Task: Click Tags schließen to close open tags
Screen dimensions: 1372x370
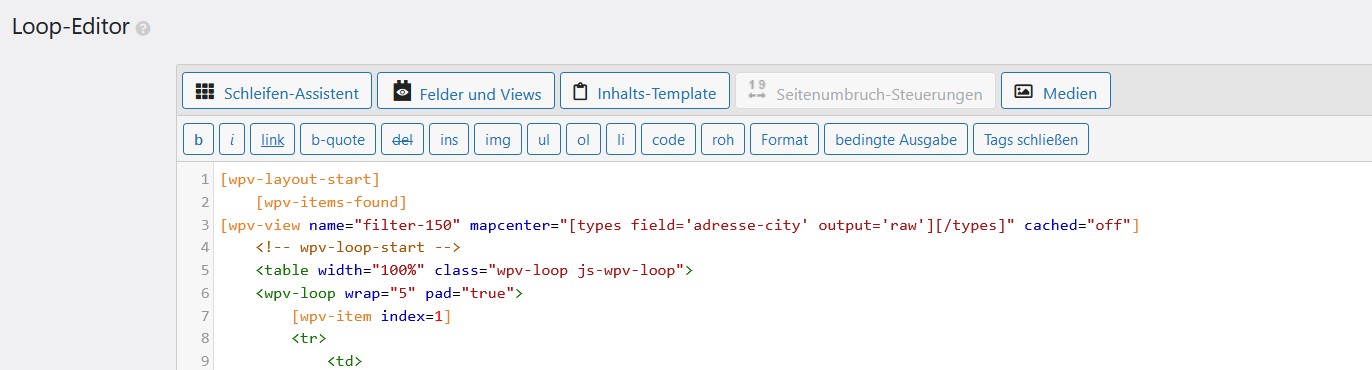Action: coord(1031,139)
